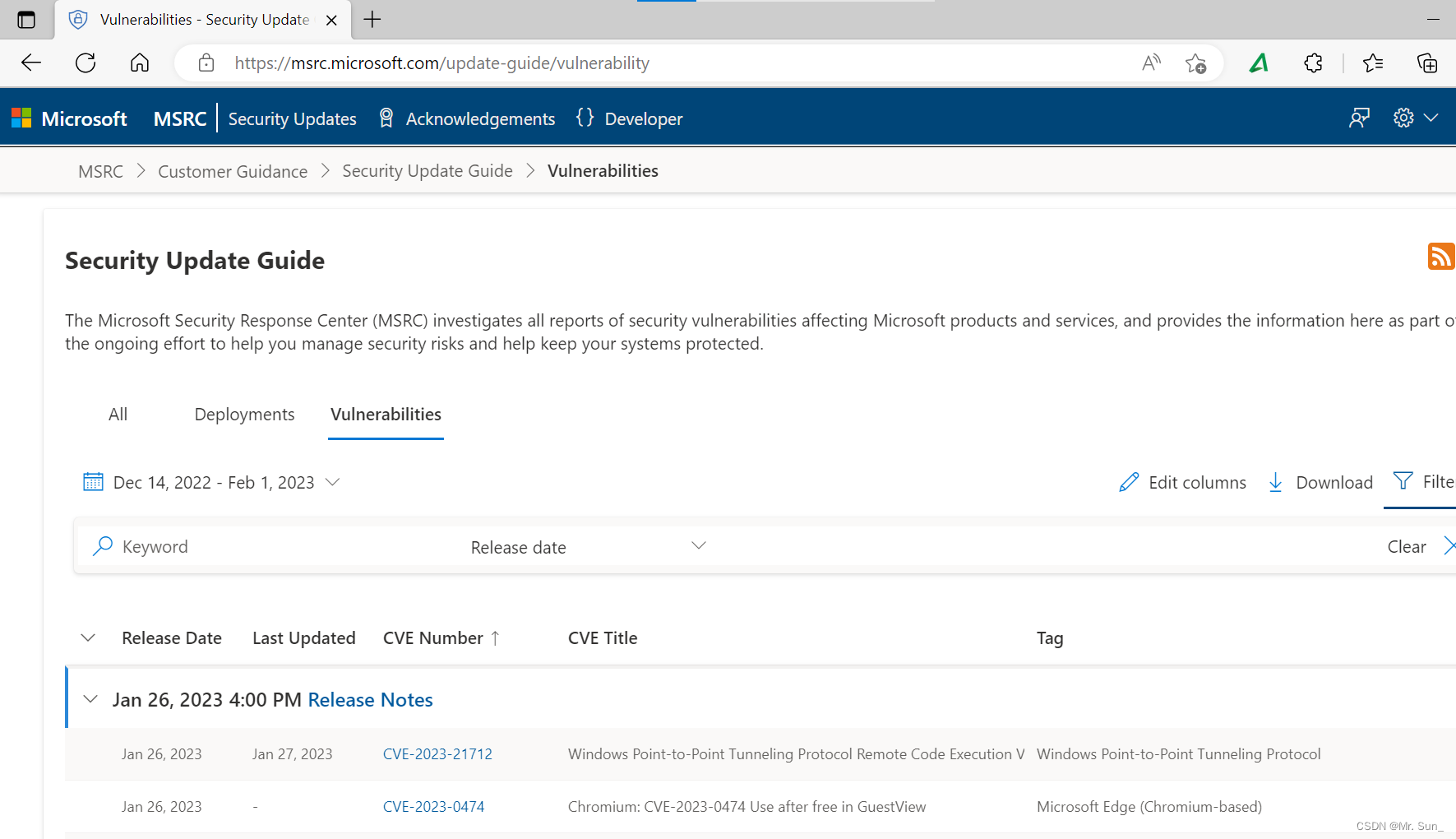This screenshot has height=839, width=1456.
Task: Expand filter panel right chevron beside Clear
Action: [x=1449, y=545]
